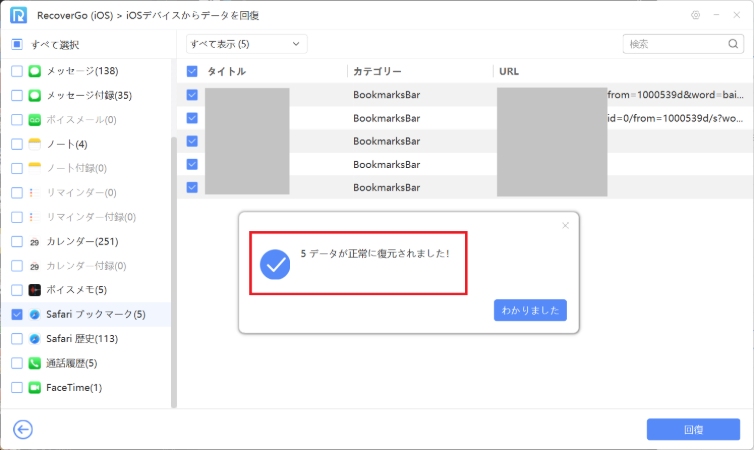Click 5 データが正常に復元されました message
This screenshot has width=754, height=450.
375,253
